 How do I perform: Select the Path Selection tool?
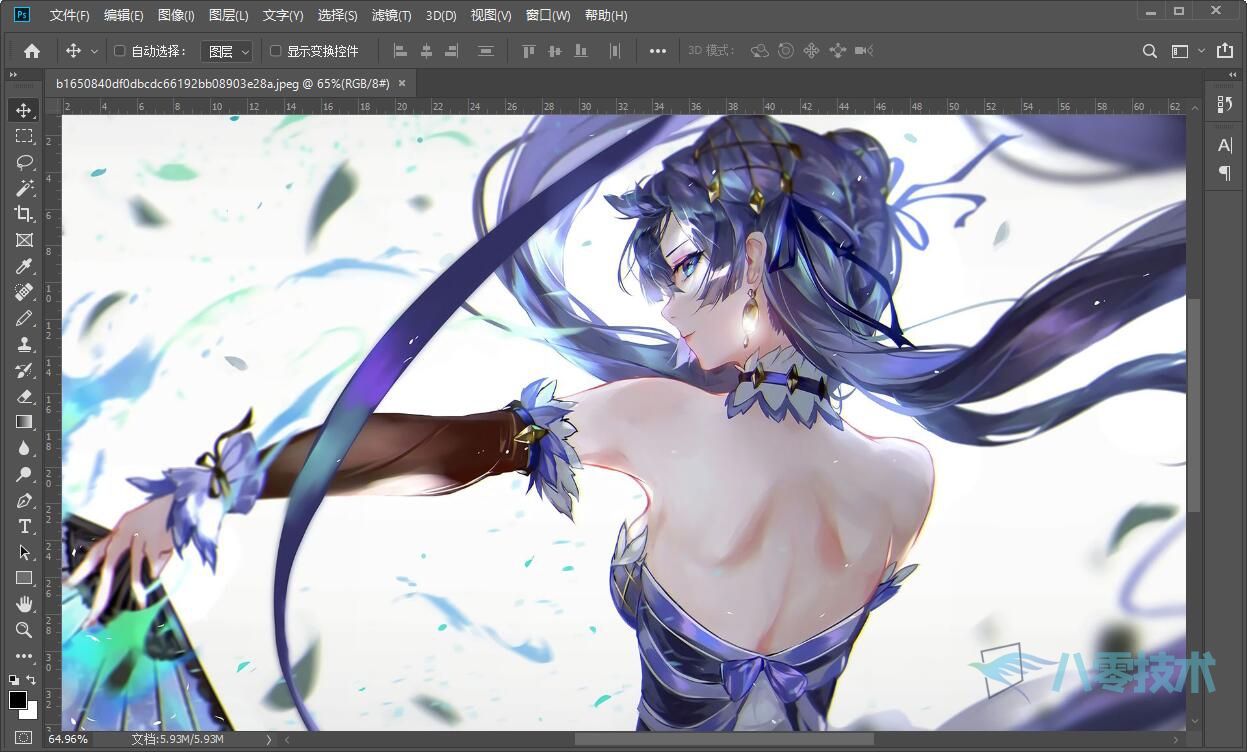pyautogui.click(x=24, y=552)
